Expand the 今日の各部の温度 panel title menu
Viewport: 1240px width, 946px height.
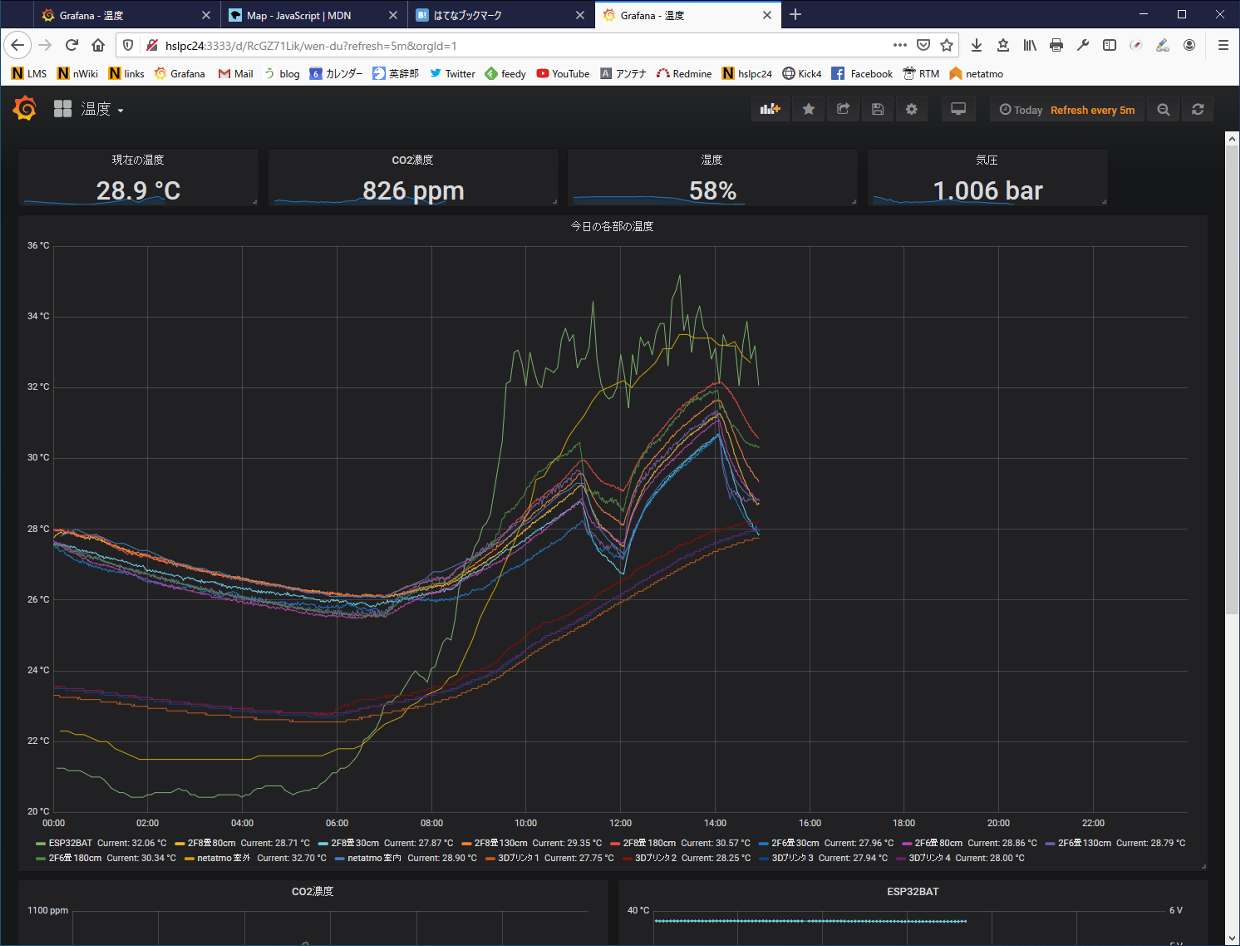[x=611, y=227]
